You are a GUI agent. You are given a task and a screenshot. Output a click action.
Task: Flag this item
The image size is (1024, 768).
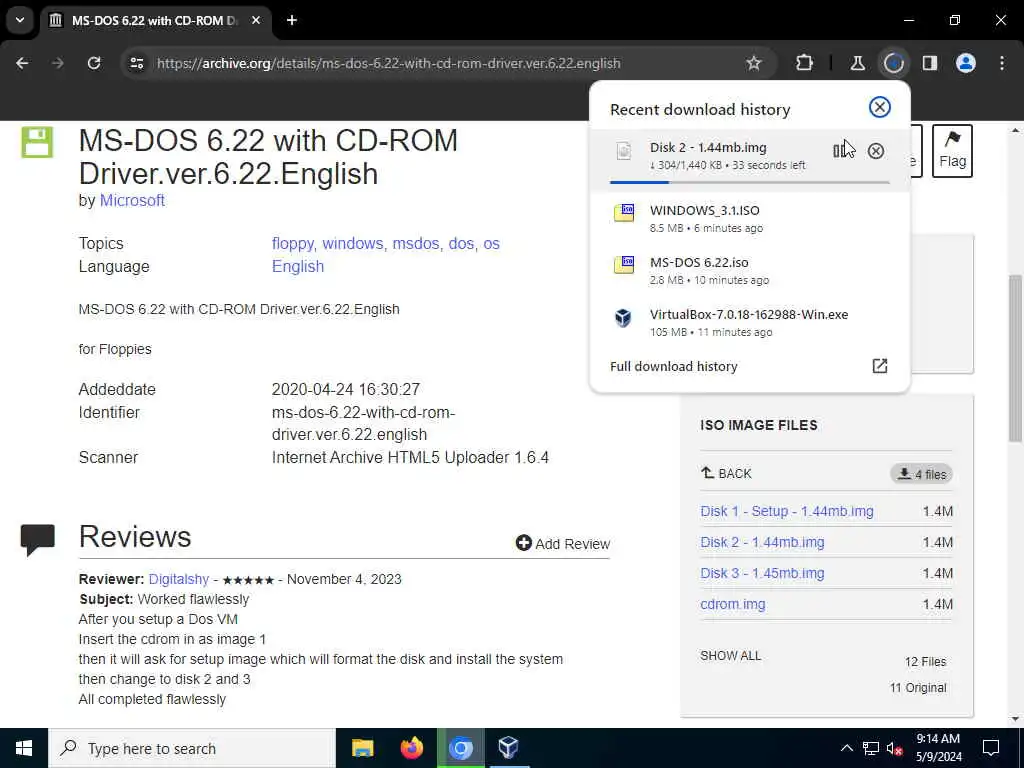952,151
